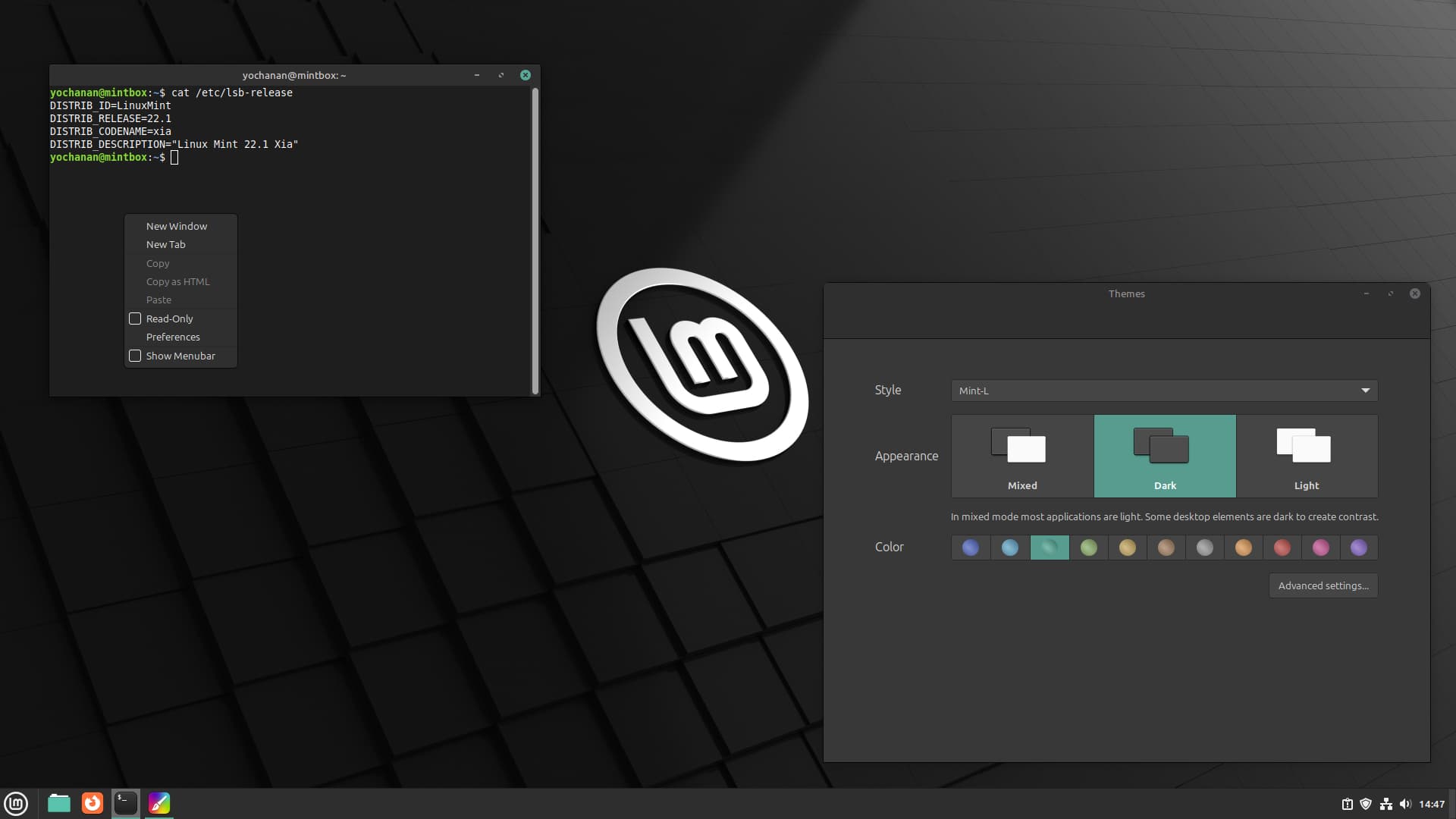Viewport: 1456px width, 819px height.
Task: Open the clipboard tray applet
Action: tap(1348, 804)
